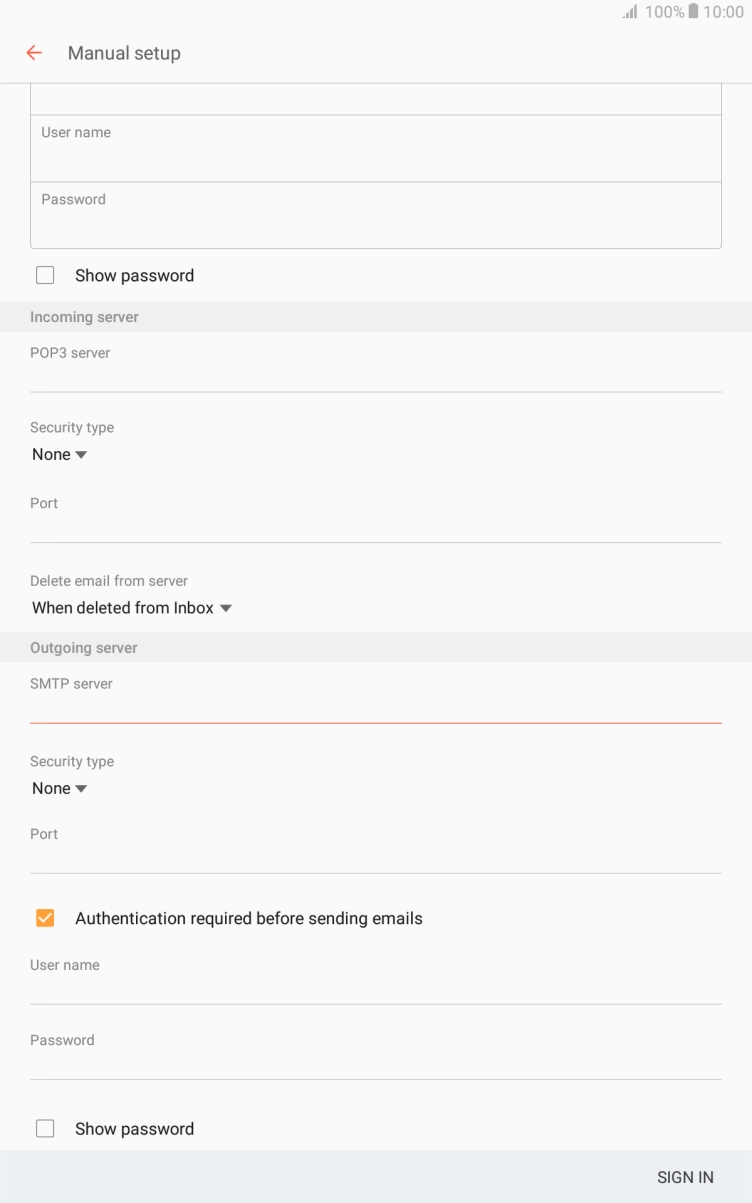
Task: Click the dropdown arrow beside When deleted from Inbox
Action: 225,607
